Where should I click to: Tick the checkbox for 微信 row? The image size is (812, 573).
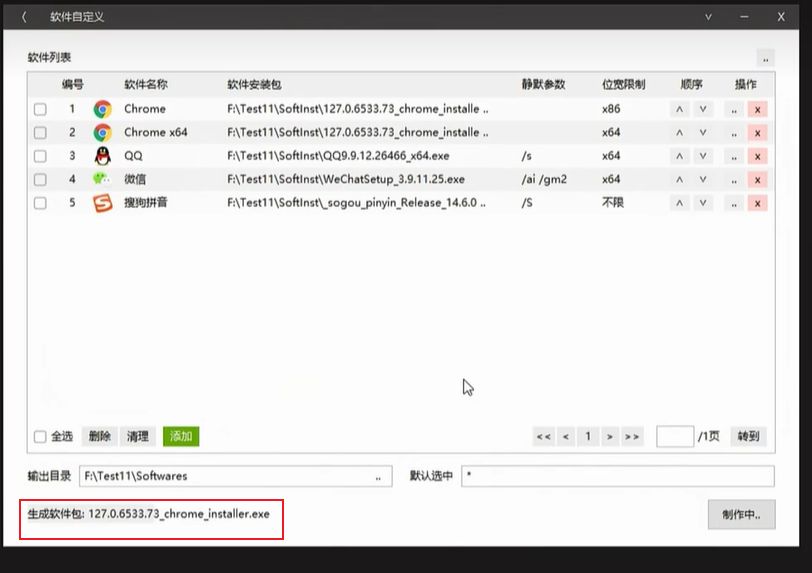click(40, 180)
